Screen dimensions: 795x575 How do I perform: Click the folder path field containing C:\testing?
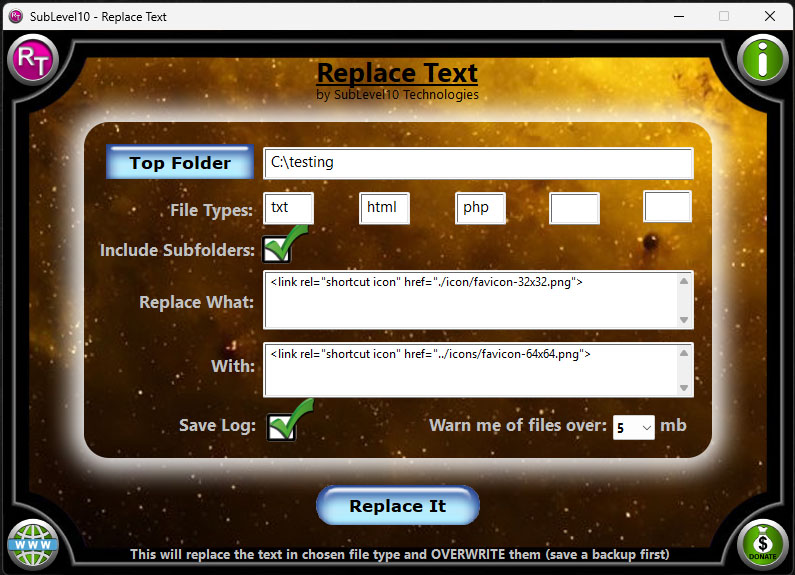pos(478,163)
